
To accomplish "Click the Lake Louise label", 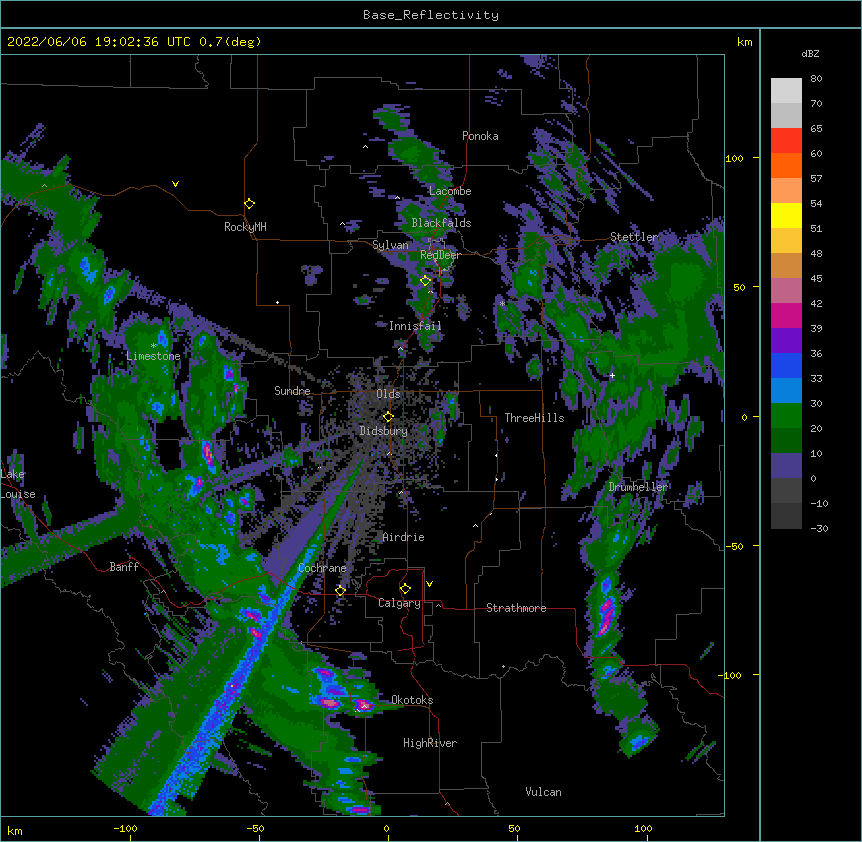I will tap(18, 484).
